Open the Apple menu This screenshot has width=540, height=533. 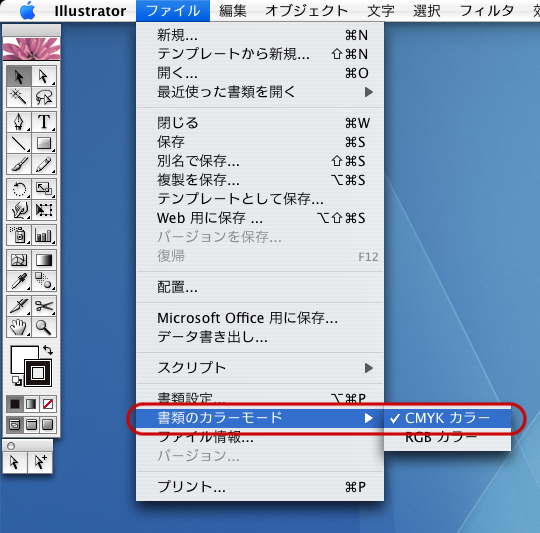[x=28, y=11]
